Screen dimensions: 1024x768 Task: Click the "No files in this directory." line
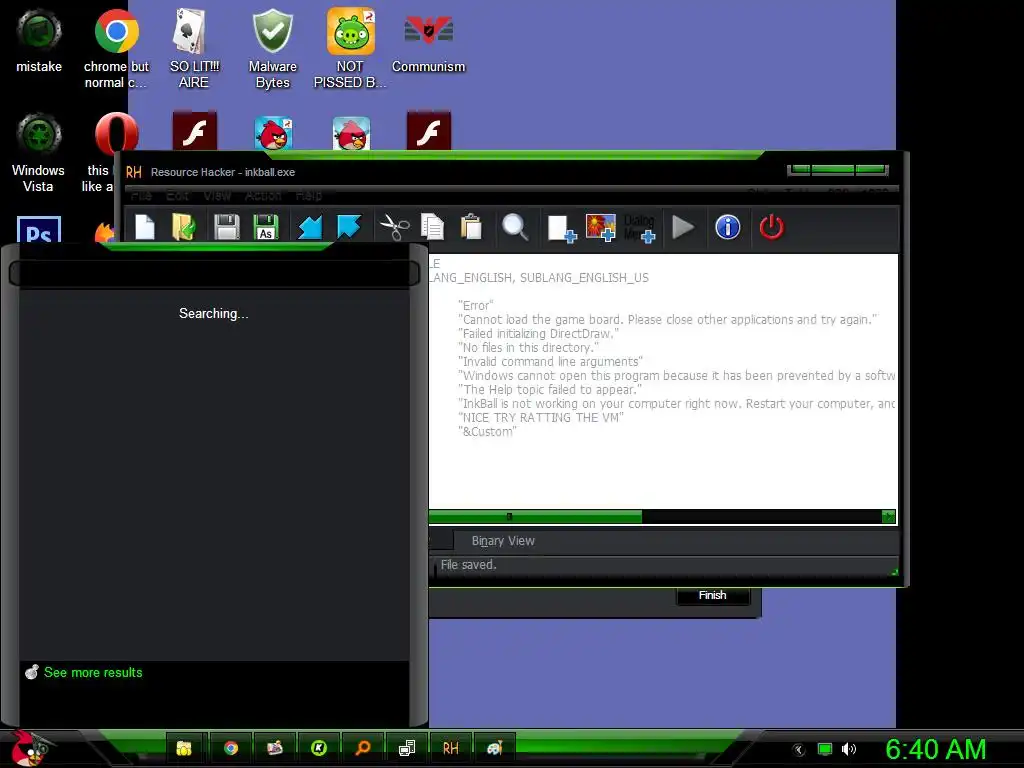528,347
